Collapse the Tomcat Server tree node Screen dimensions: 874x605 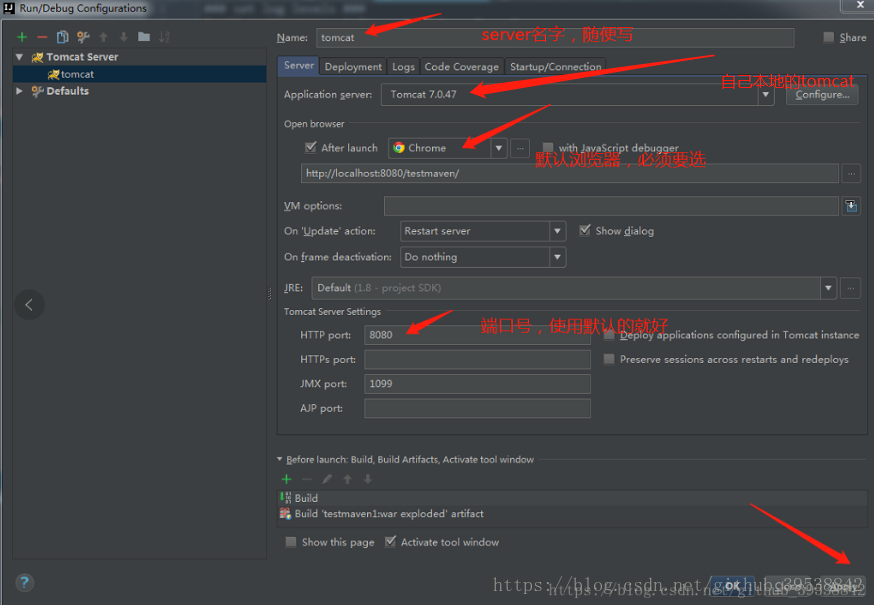20,57
